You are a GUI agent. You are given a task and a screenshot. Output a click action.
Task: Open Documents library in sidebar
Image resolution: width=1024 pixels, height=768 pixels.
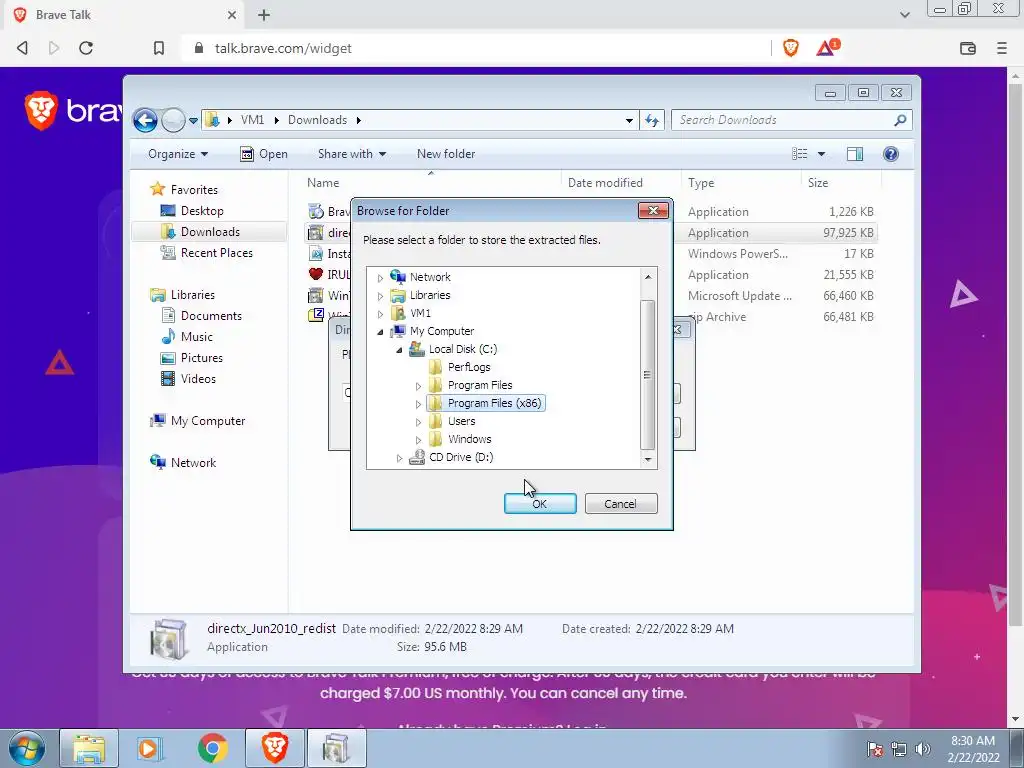pyautogui.click(x=211, y=316)
